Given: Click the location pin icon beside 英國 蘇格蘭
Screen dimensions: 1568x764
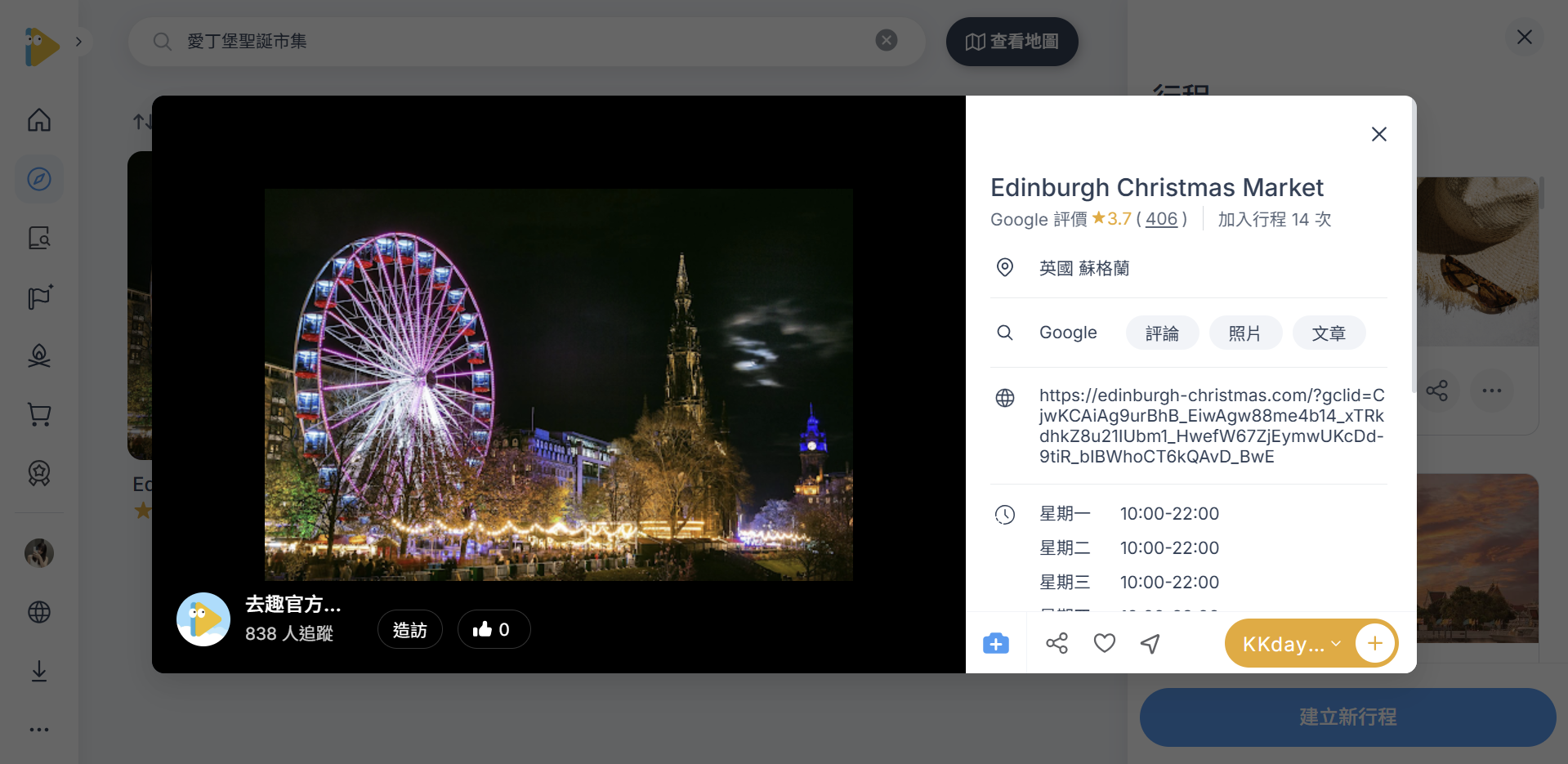Looking at the screenshot, I should point(1005,267).
